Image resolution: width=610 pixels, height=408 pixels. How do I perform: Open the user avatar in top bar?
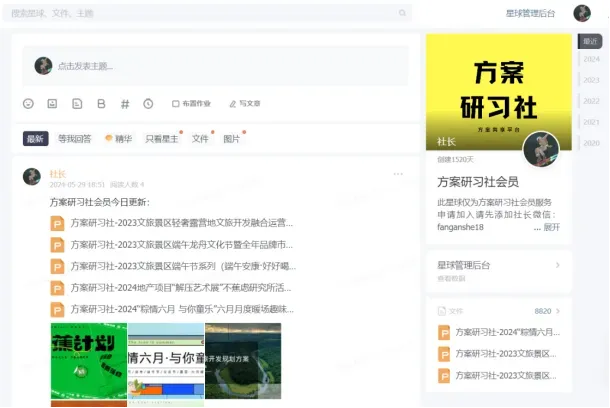pyautogui.click(x=582, y=13)
